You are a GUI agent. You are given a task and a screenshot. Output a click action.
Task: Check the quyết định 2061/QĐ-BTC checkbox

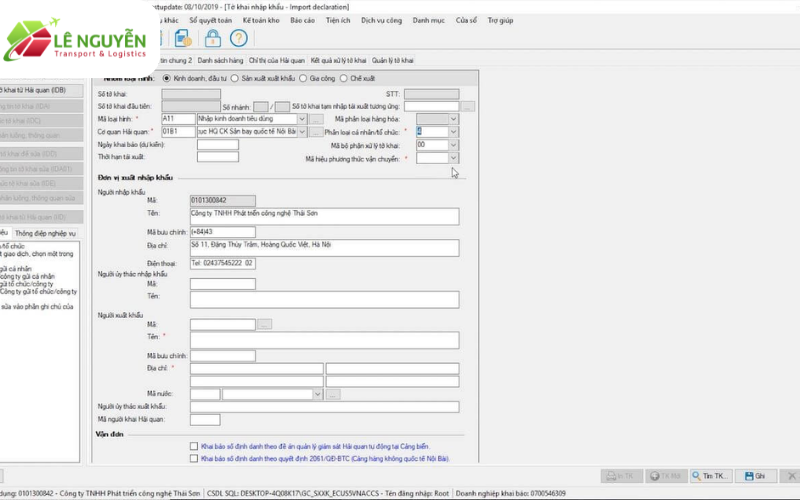tap(194, 459)
